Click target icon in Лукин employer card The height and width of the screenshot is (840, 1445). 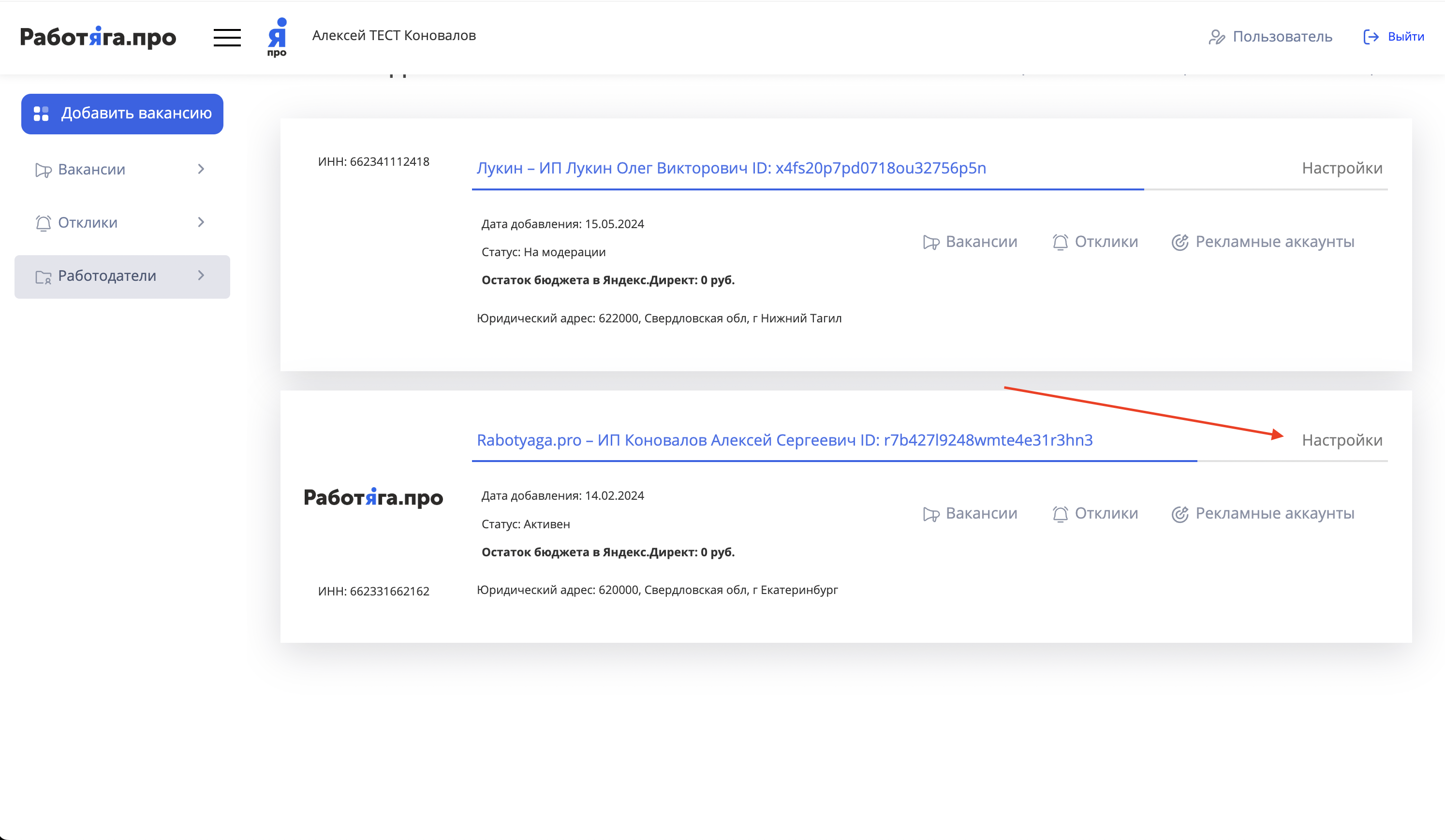coord(1180,242)
